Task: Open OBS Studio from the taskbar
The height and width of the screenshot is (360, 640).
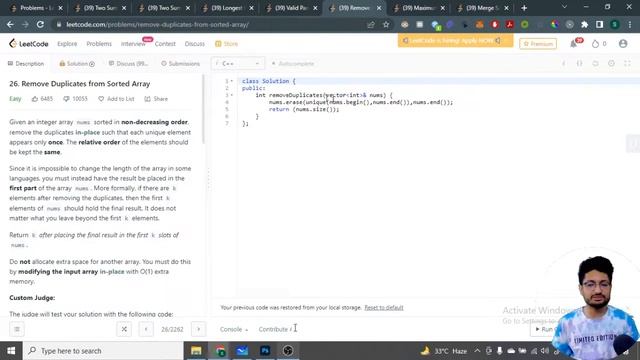Action: [x=288, y=351]
